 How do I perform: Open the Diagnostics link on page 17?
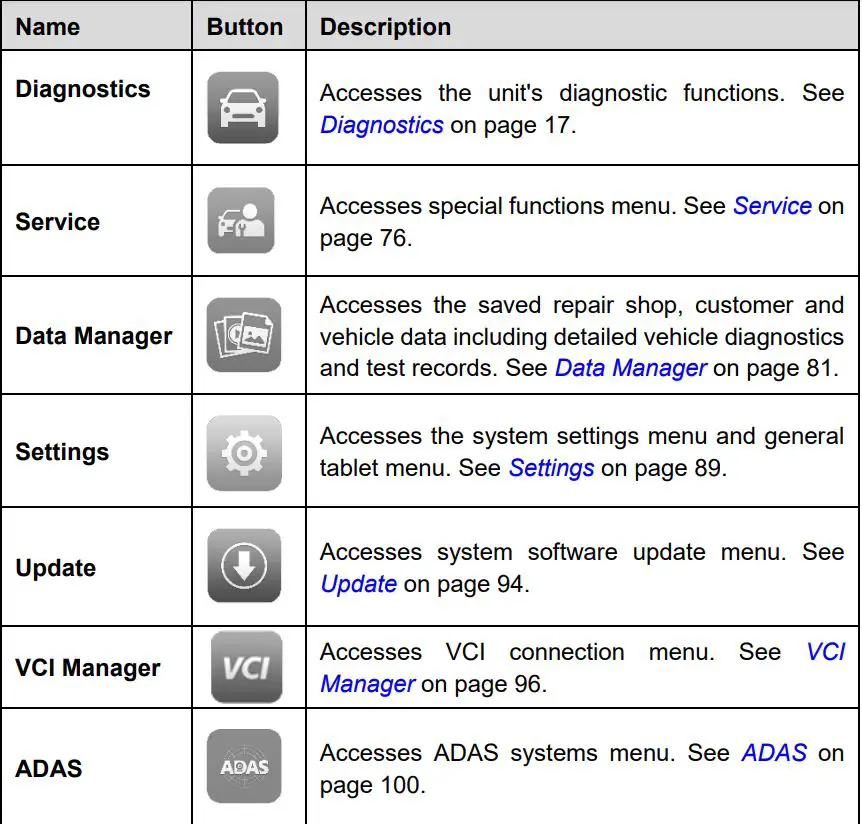tap(382, 125)
